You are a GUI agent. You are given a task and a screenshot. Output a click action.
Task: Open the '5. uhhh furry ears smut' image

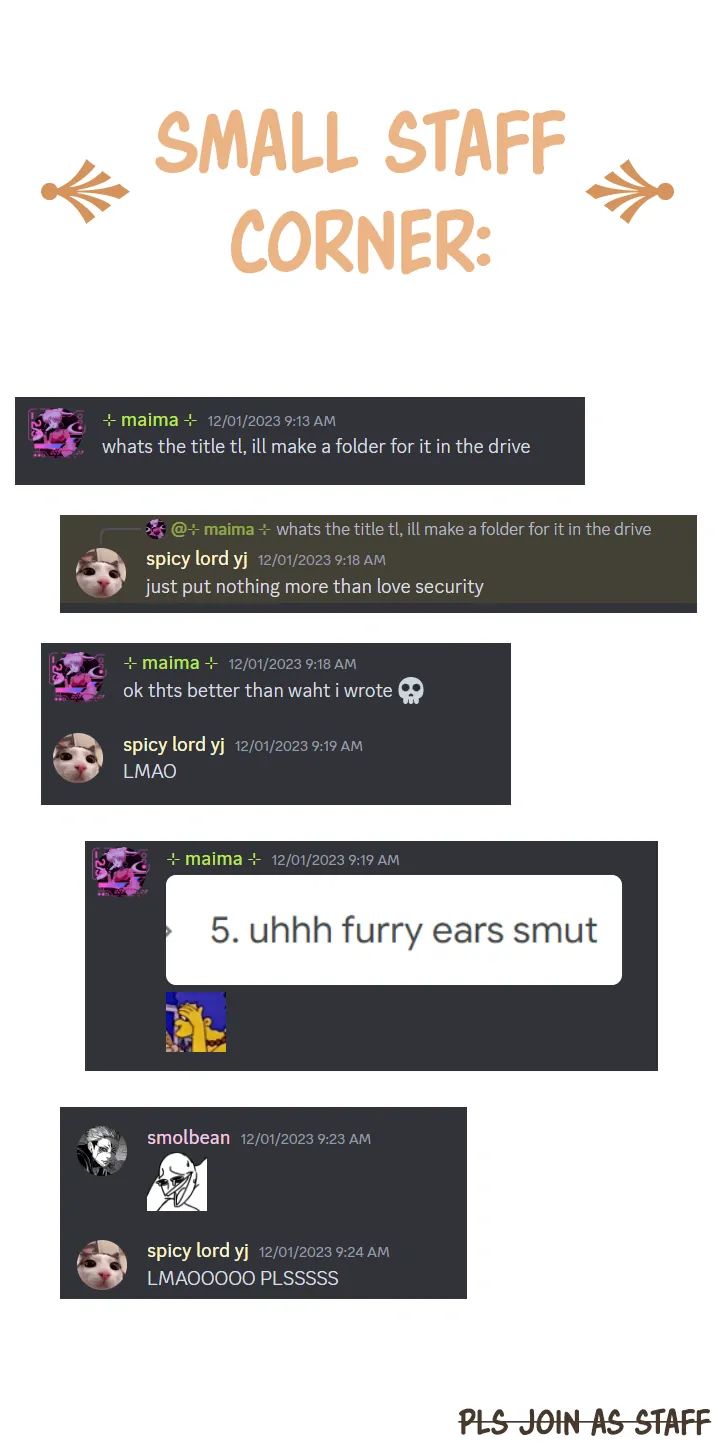[x=394, y=930]
